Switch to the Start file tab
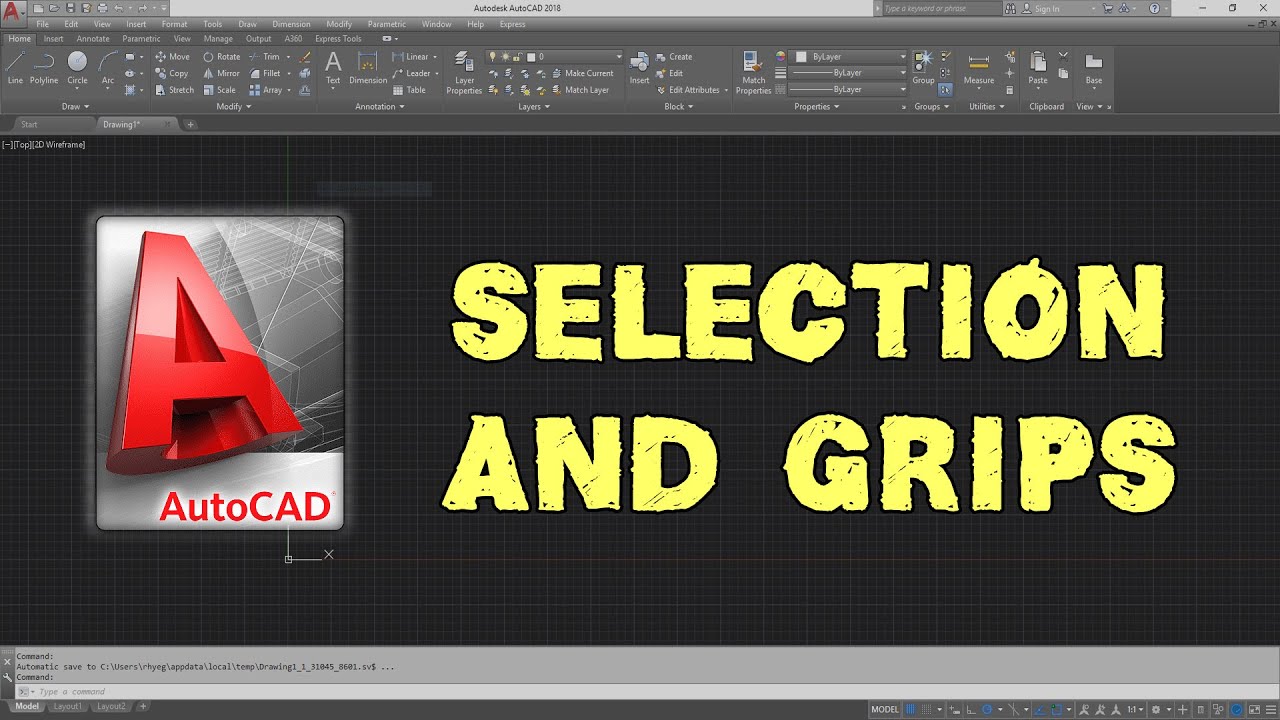 tap(30, 124)
